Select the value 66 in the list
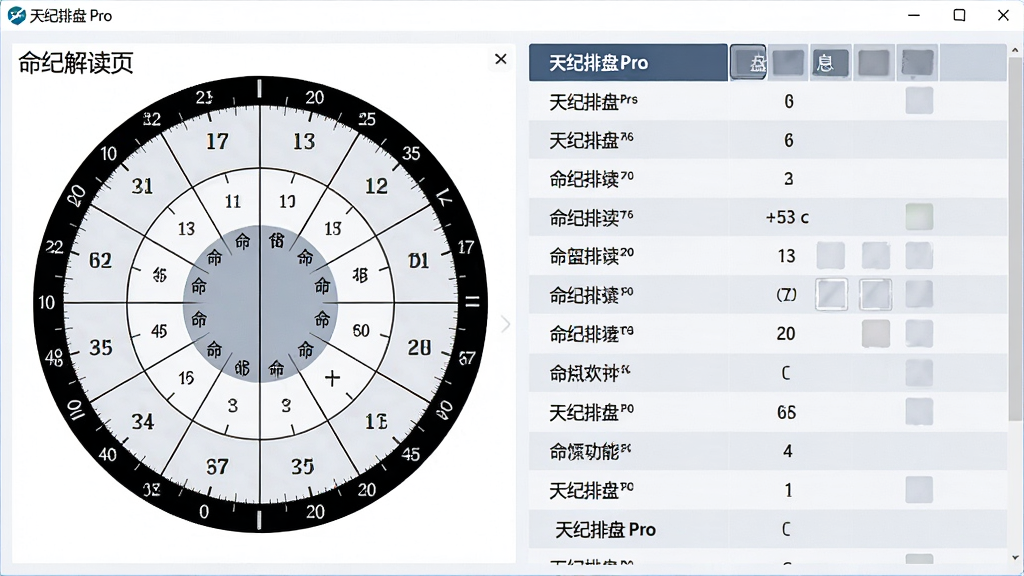Image resolution: width=1024 pixels, height=576 pixels. [786, 412]
